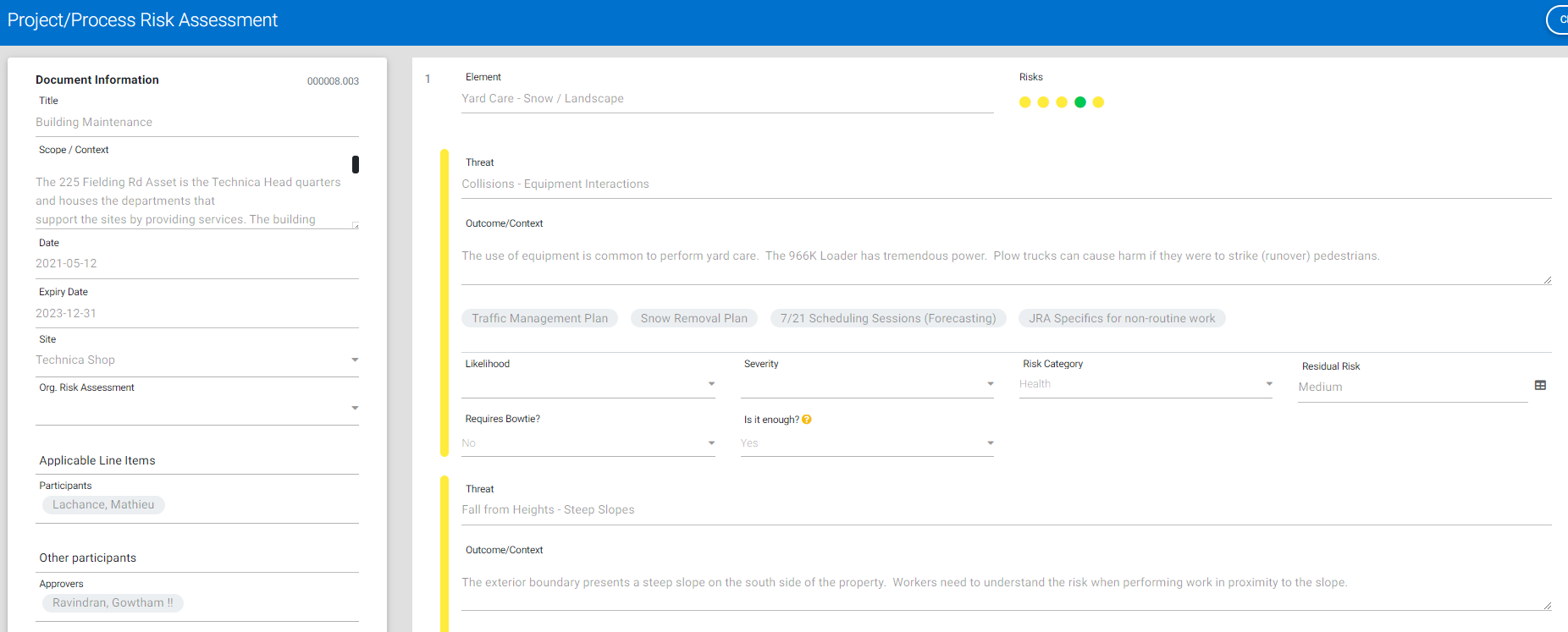Open the Likelihood dropdown
This screenshot has height=632, width=1568.
coord(588,384)
